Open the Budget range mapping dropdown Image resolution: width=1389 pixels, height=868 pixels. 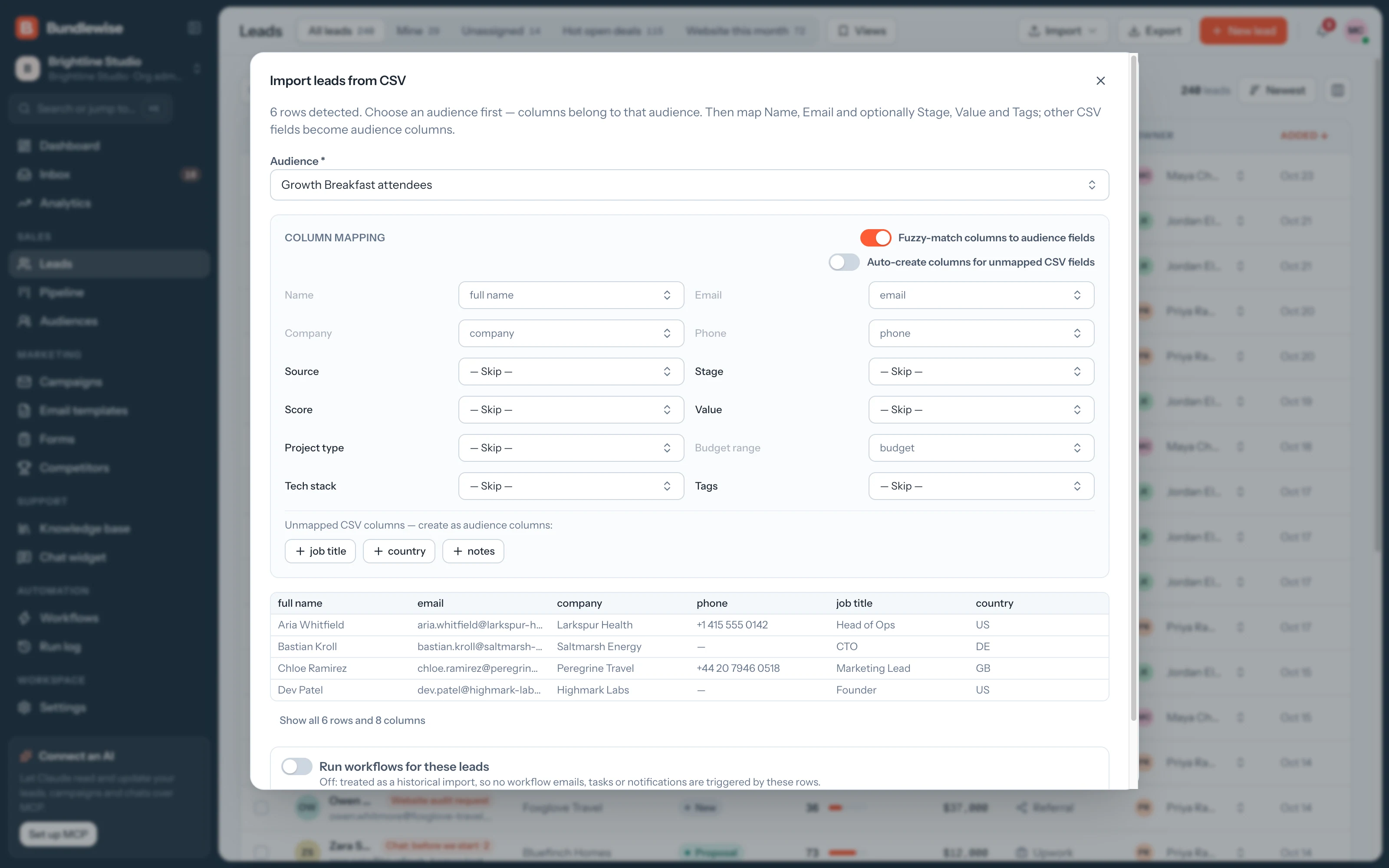point(981,448)
